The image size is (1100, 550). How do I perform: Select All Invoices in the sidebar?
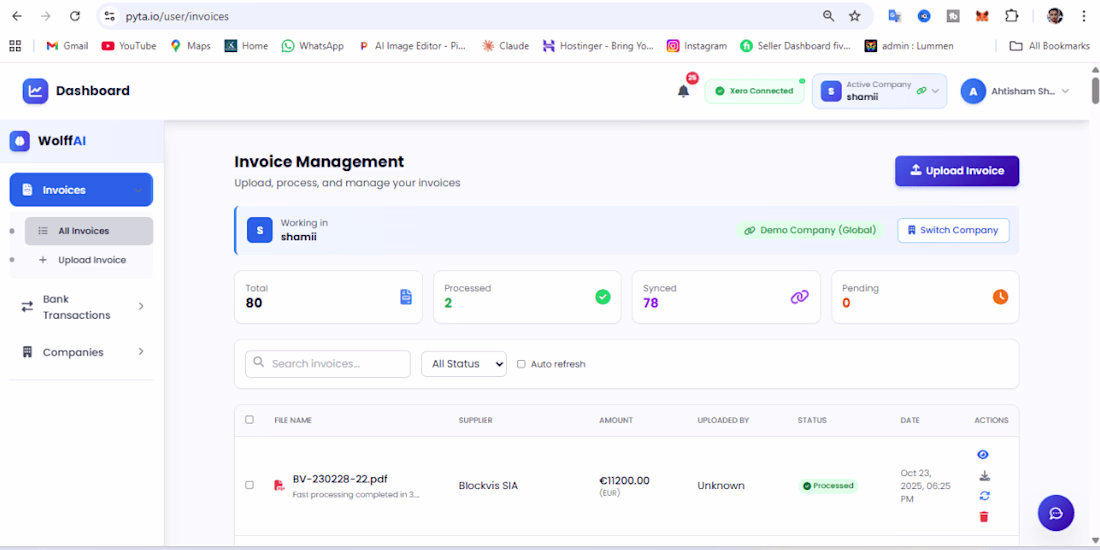point(88,231)
